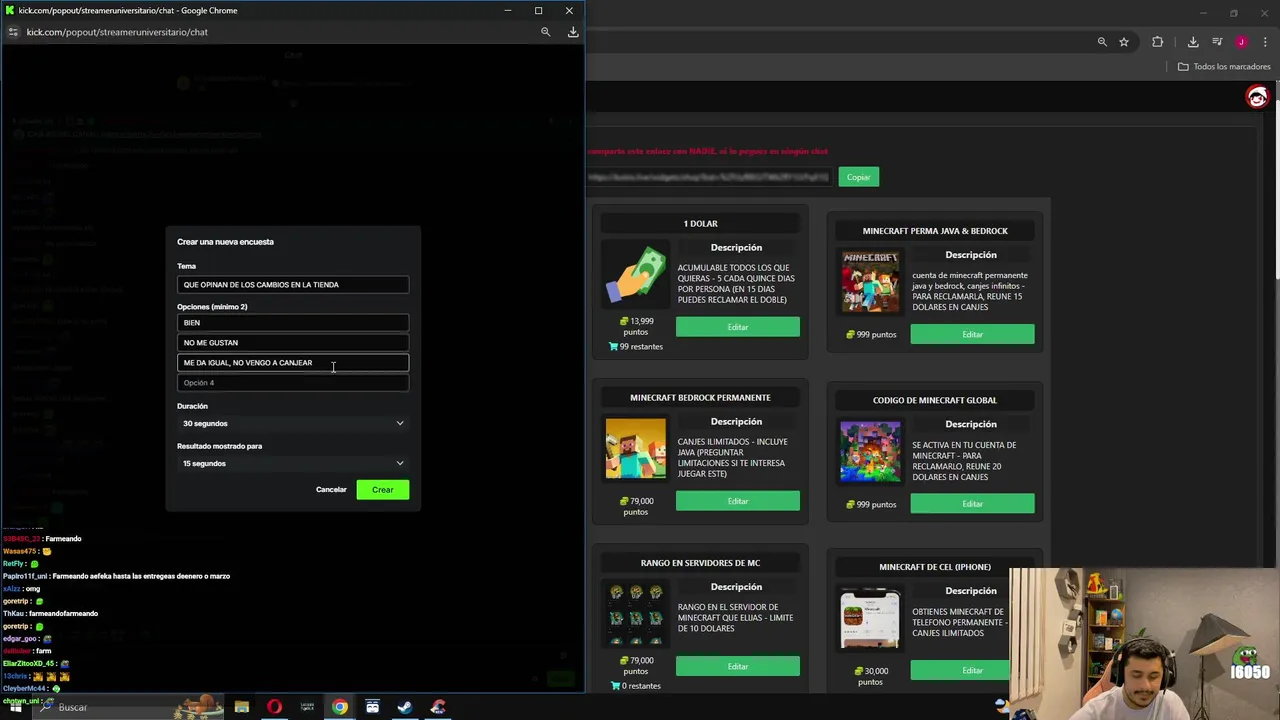Open the J profile avatar
Image resolution: width=1280 pixels, height=720 pixels.
(x=1241, y=42)
